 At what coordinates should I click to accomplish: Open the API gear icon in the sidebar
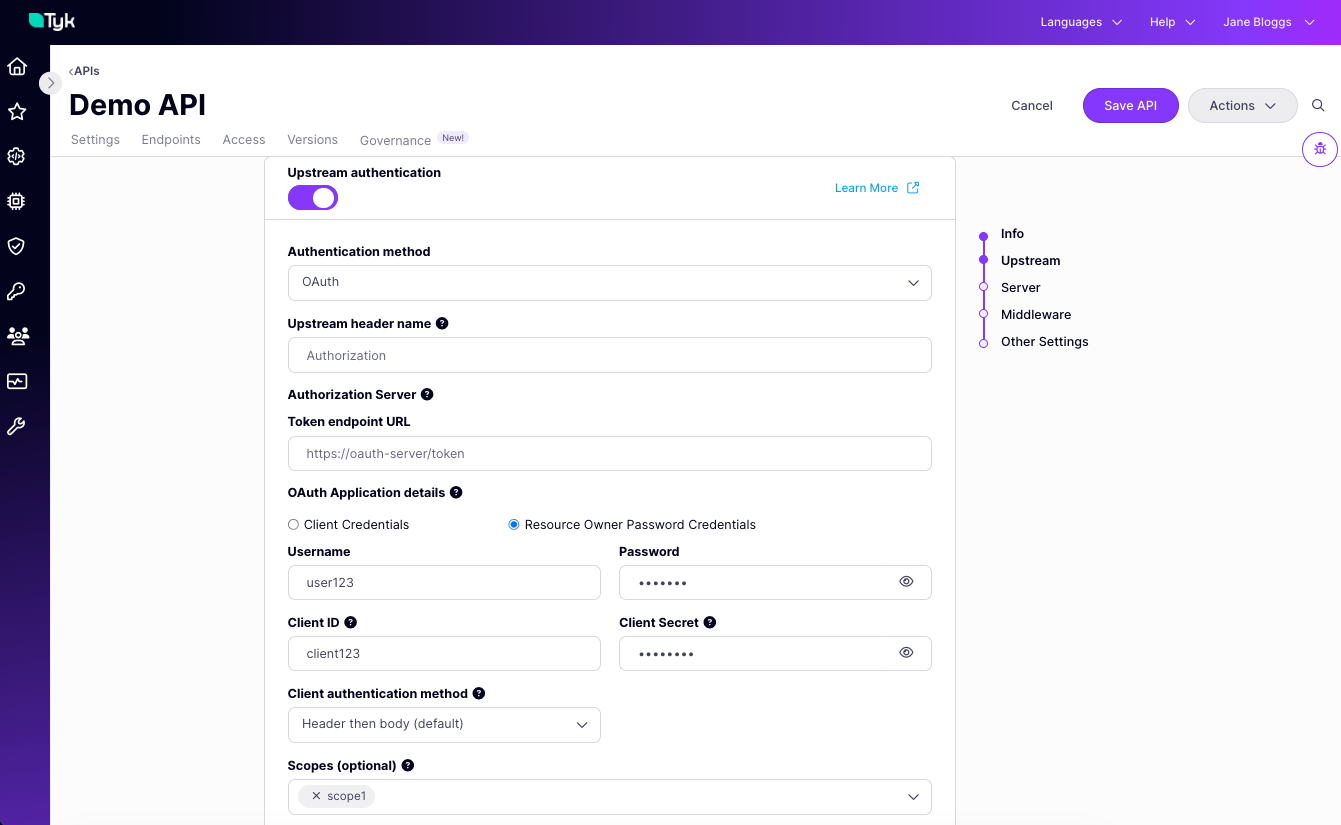click(x=17, y=156)
